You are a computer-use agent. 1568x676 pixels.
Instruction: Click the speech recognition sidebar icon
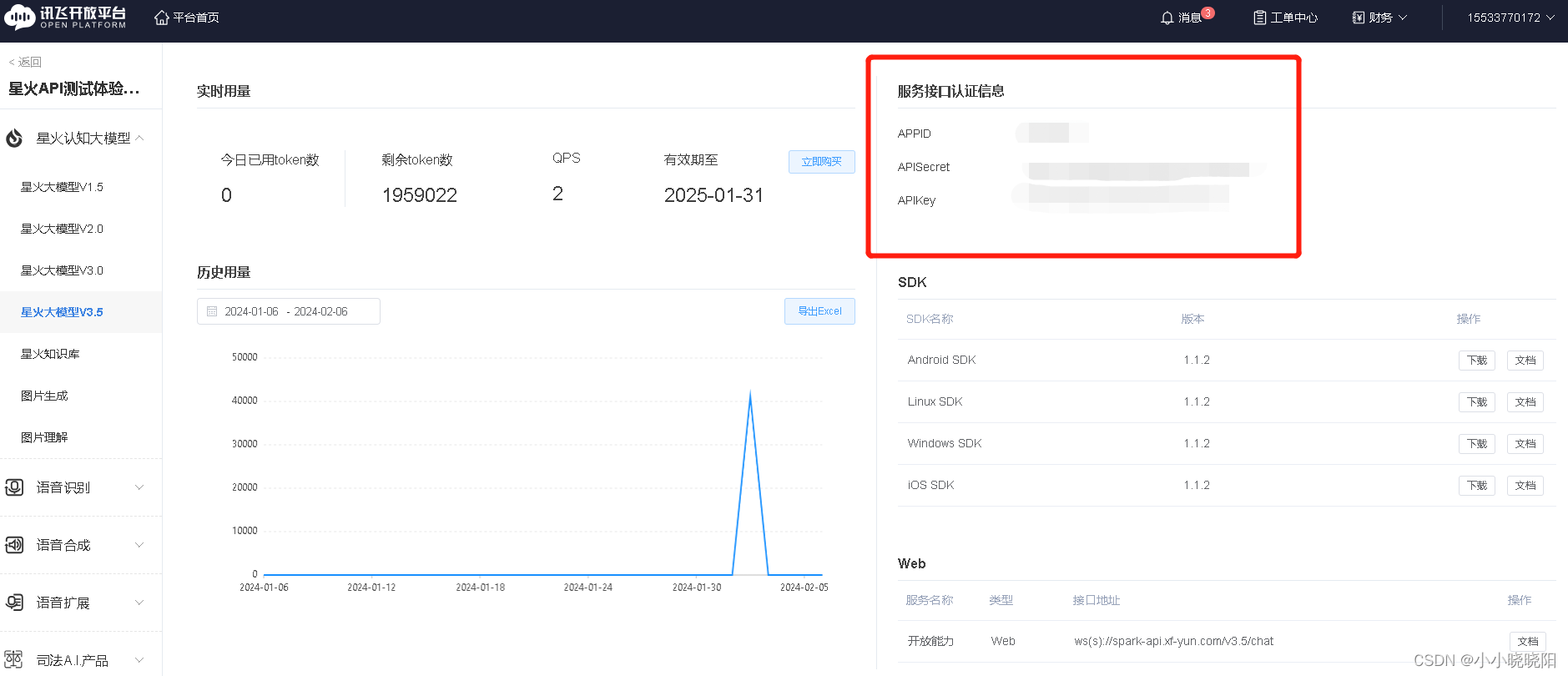coord(14,487)
